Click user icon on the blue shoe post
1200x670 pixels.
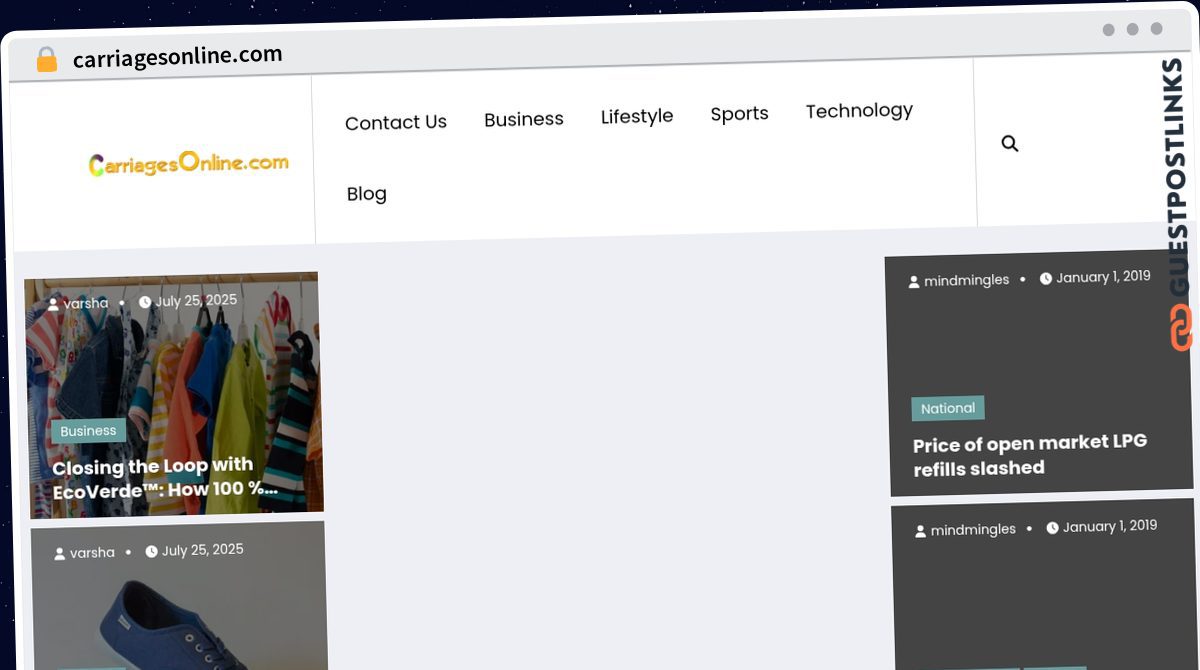coord(60,554)
